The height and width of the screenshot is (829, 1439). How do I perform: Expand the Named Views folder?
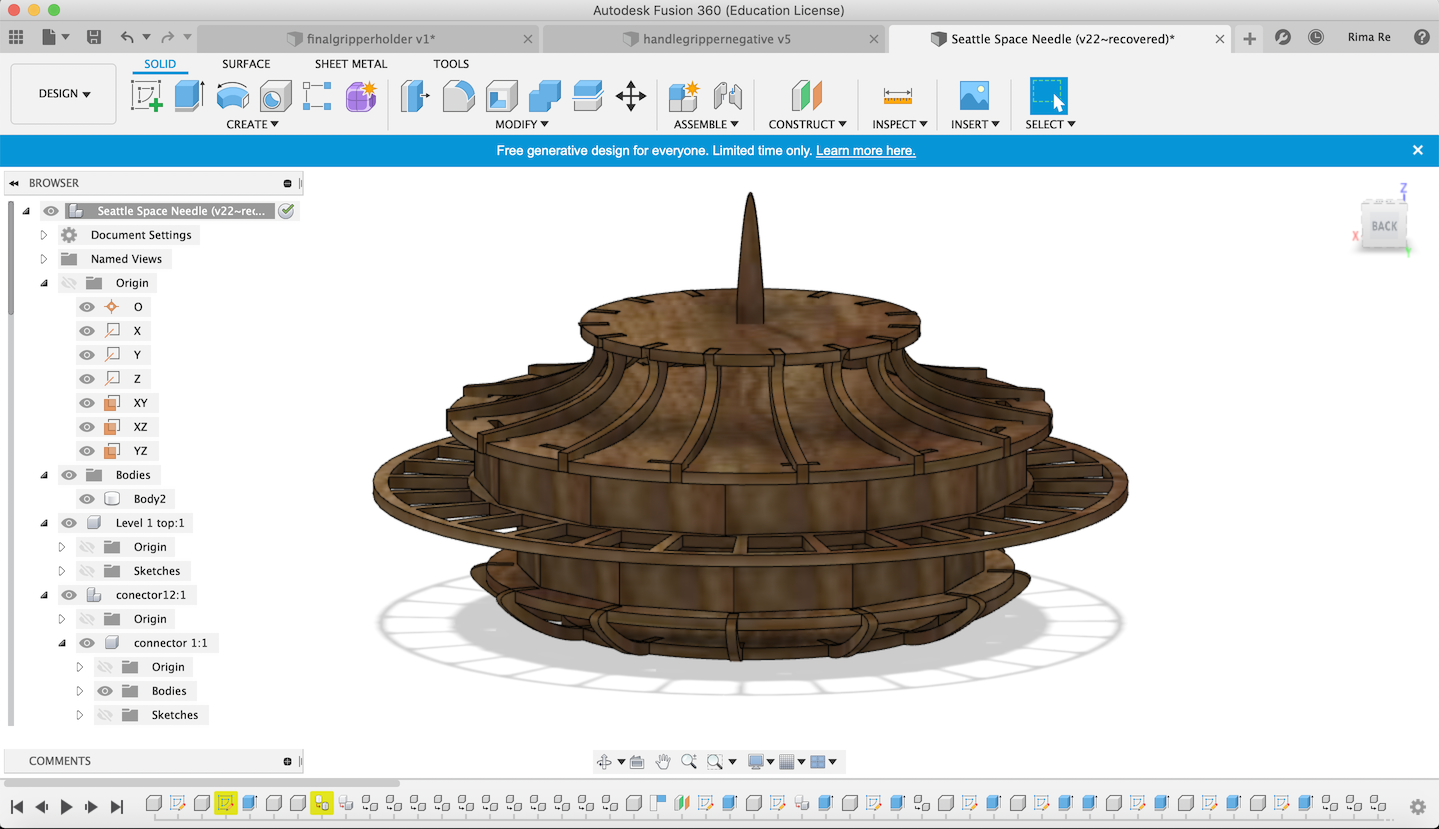click(44, 259)
